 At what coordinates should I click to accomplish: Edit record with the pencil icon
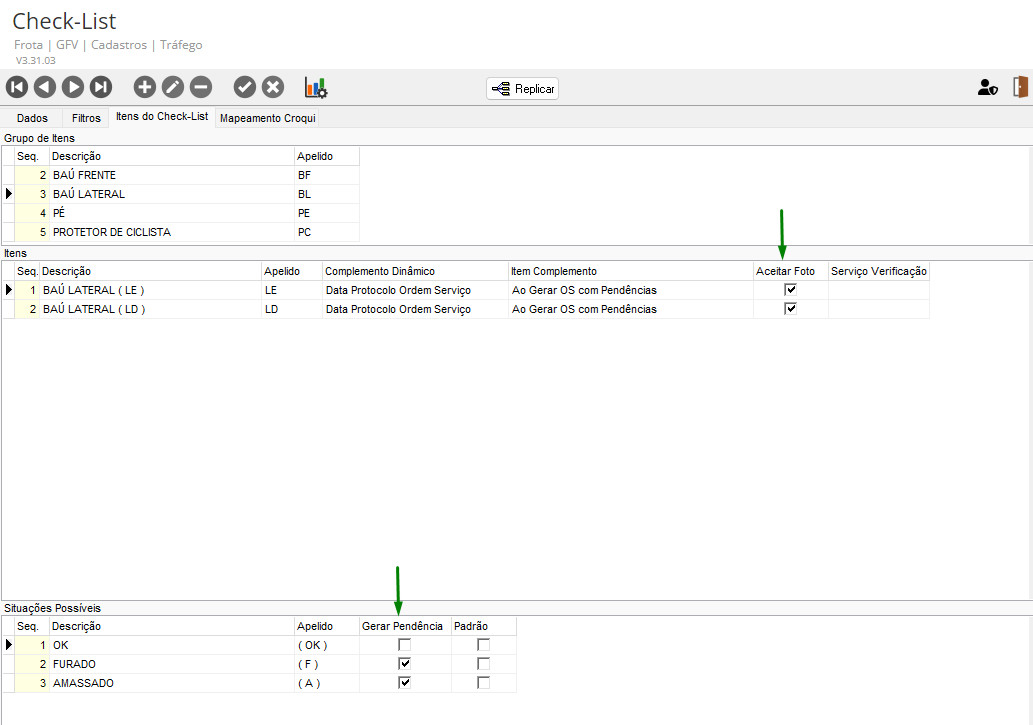(x=173, y=87)
